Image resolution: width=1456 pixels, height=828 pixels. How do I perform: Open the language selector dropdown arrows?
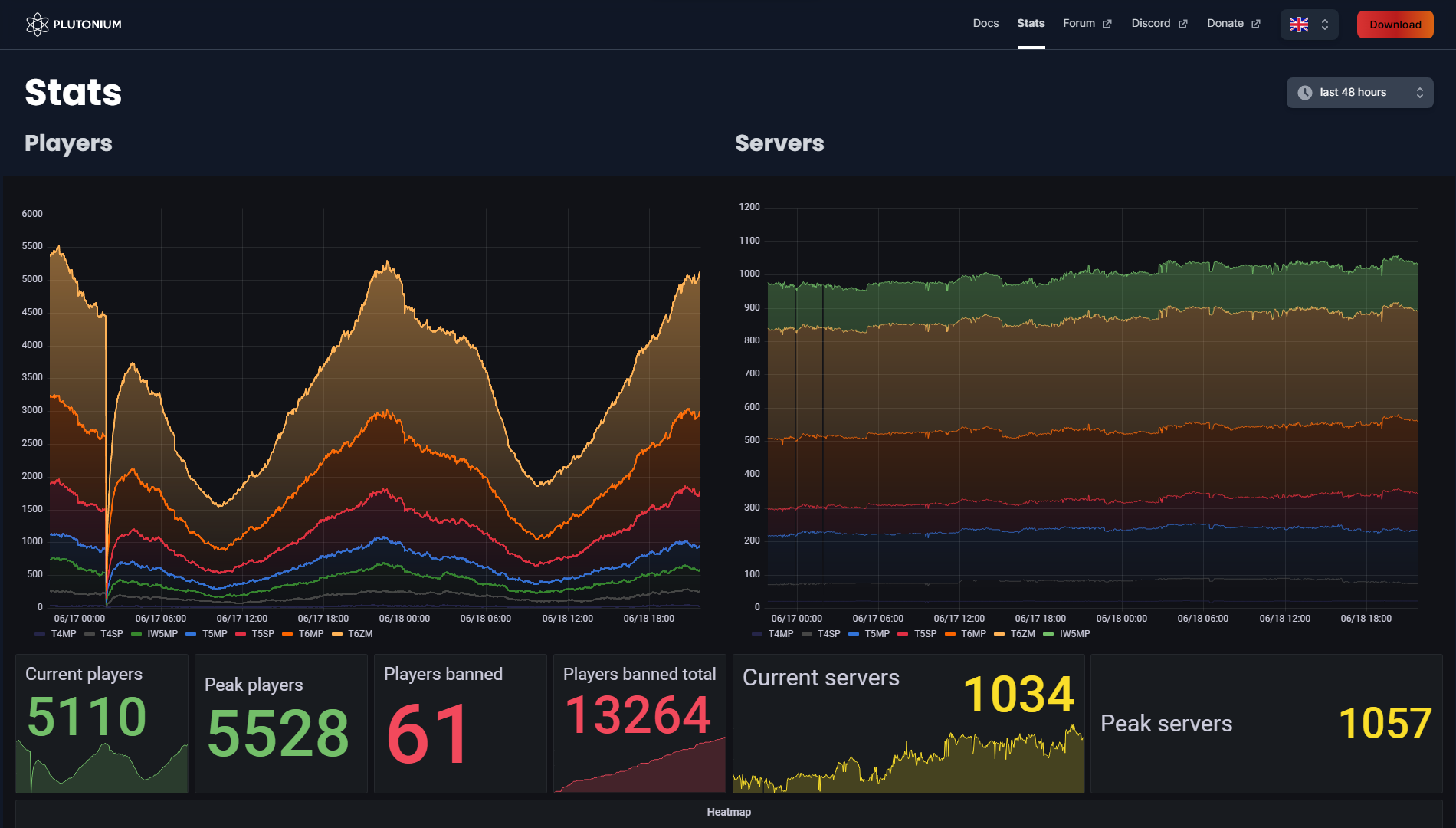(x=1325, y=25)
